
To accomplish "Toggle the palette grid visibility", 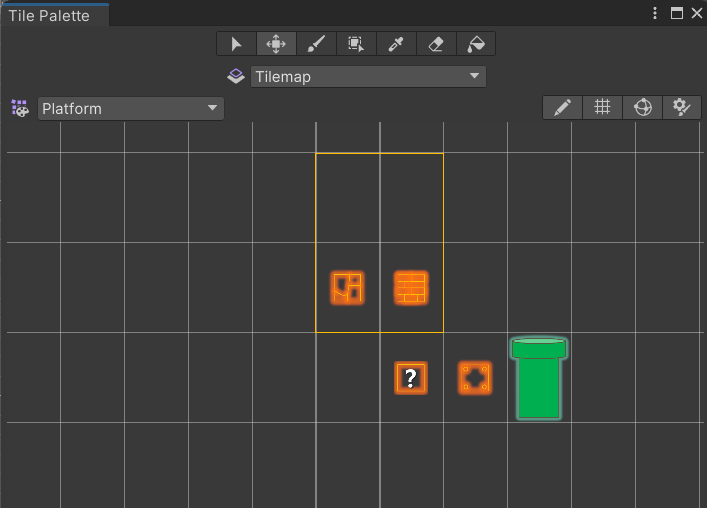I will tap(602, 107).
